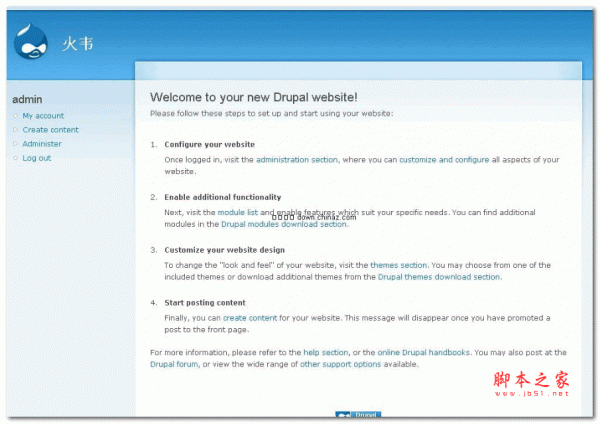600x424 pixels.
Task: Open Administer in admin menu
Action: 42,144
